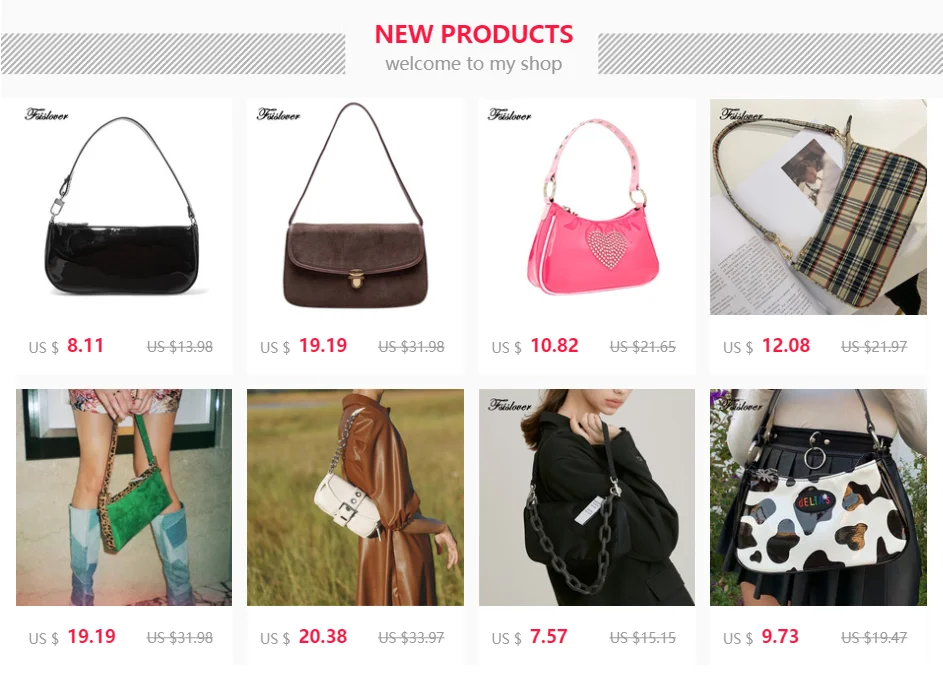Click the US $10.82 sale price

[535, 346]
